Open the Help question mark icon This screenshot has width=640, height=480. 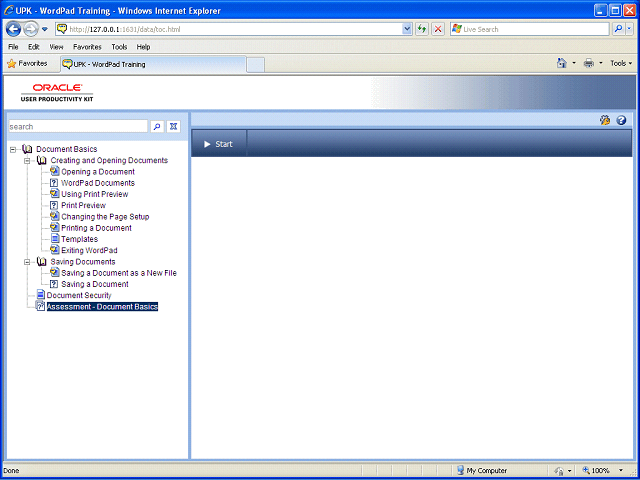[621, 120]
